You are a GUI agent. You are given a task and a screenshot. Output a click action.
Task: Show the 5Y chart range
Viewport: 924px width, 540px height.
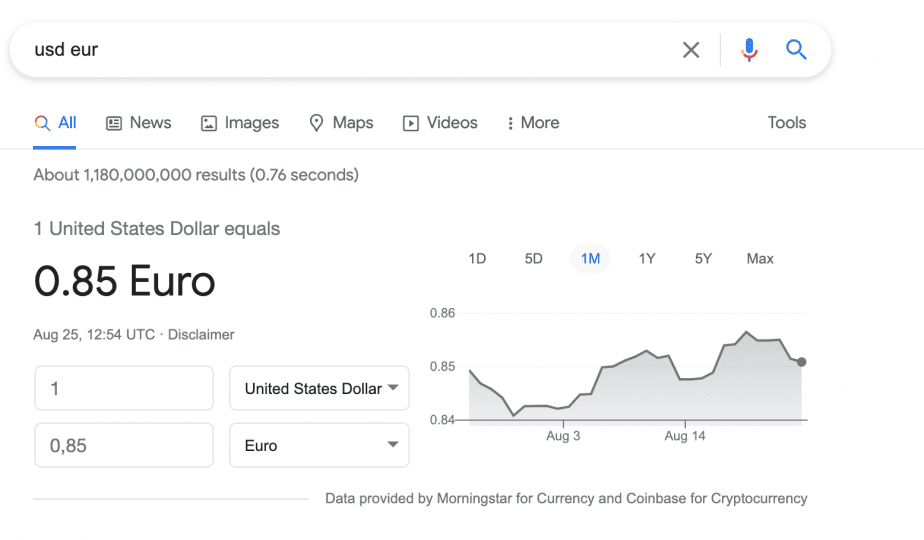(703, 259)
